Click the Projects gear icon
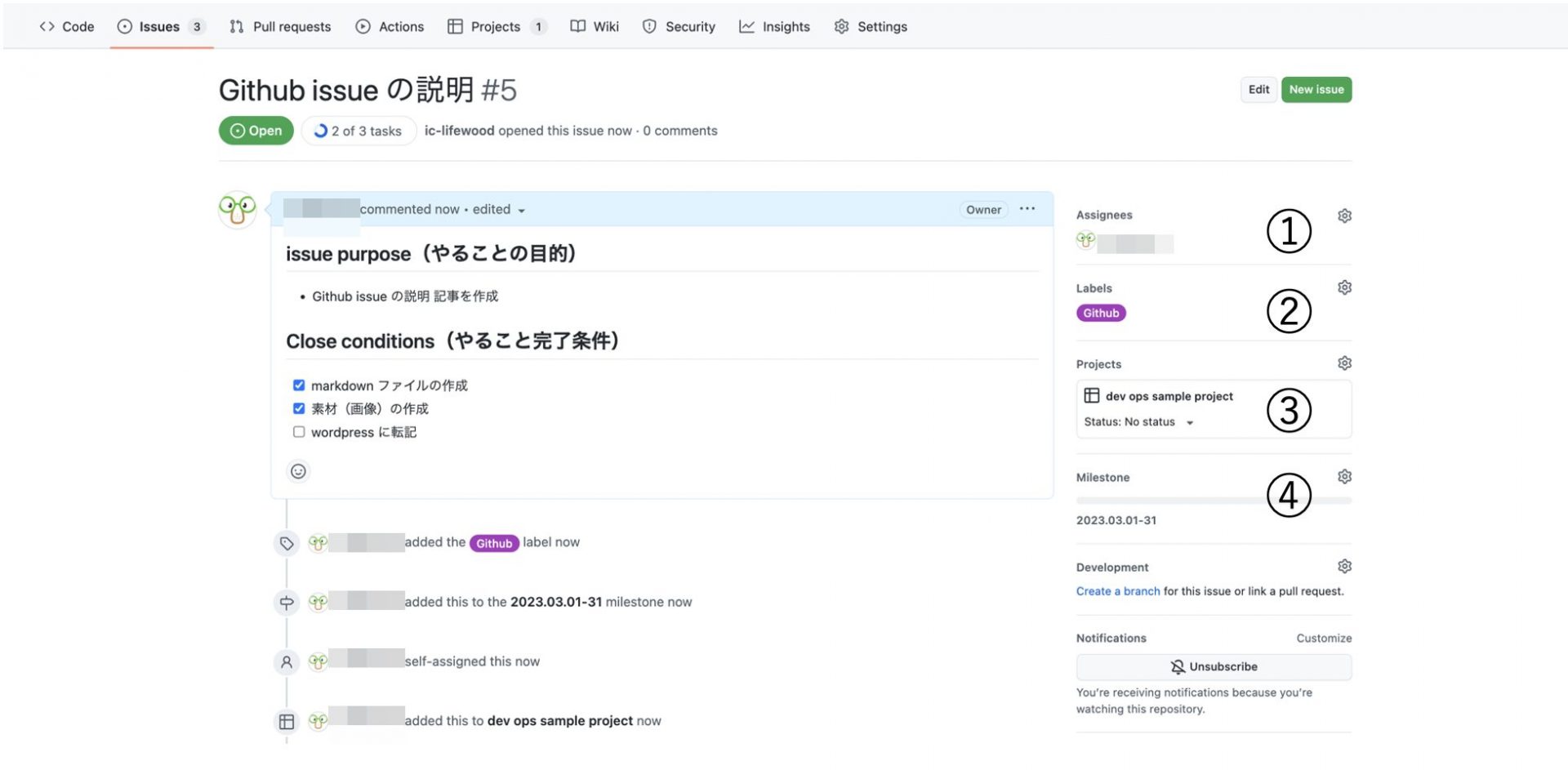Image resolution: width=1568 pixels, height=770 pixels. coord(1344,363)
